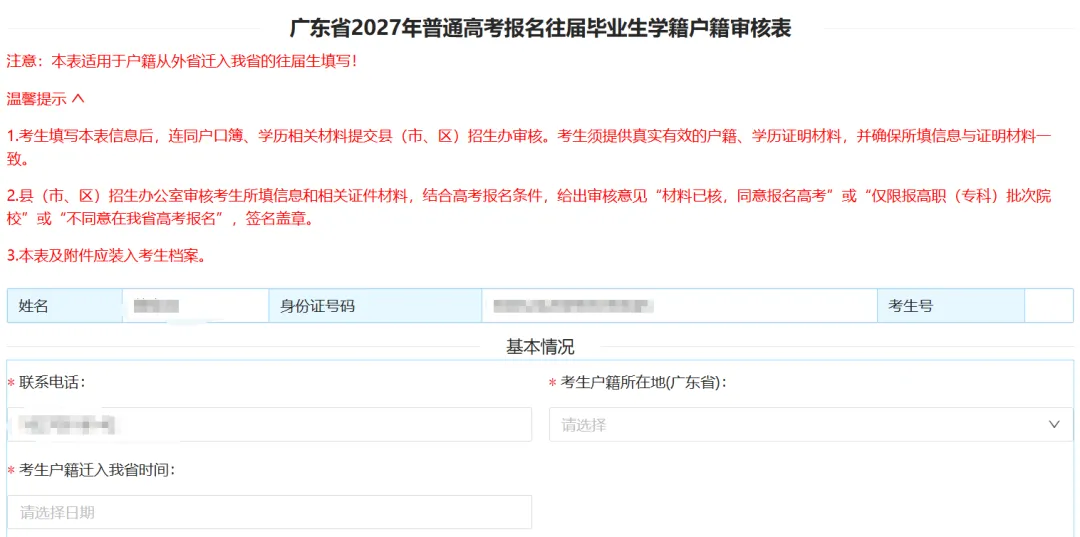Collapse the 温馨提示 tips section
The width and height of the screenshot is (1080, 537).
[45, 99]
